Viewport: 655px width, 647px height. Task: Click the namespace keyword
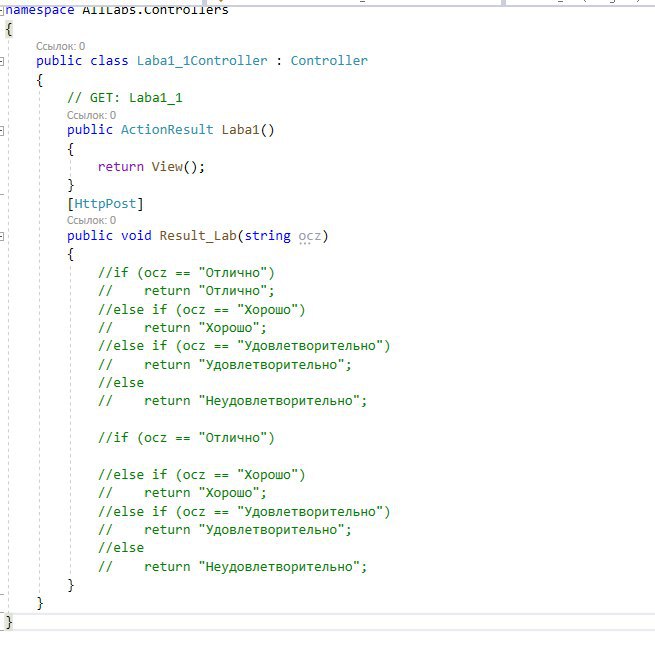tap(40, 10)
